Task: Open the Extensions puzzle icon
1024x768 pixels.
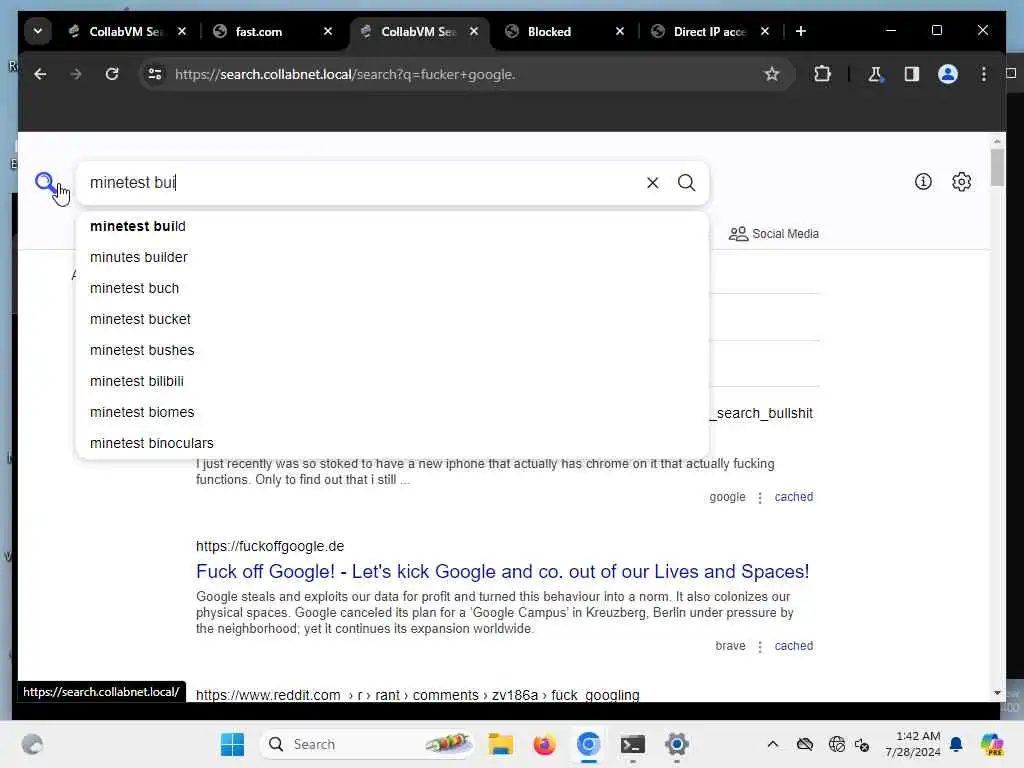Action: [822, 74]
